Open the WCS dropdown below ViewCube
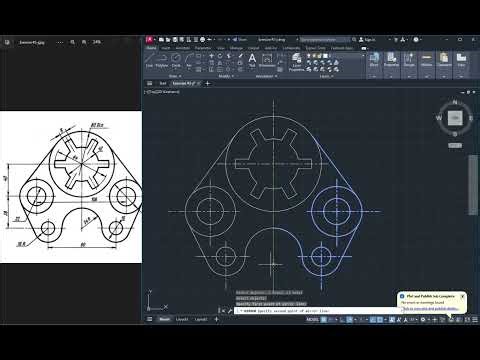This screenshot has height=360, width=480. point(455,145)
